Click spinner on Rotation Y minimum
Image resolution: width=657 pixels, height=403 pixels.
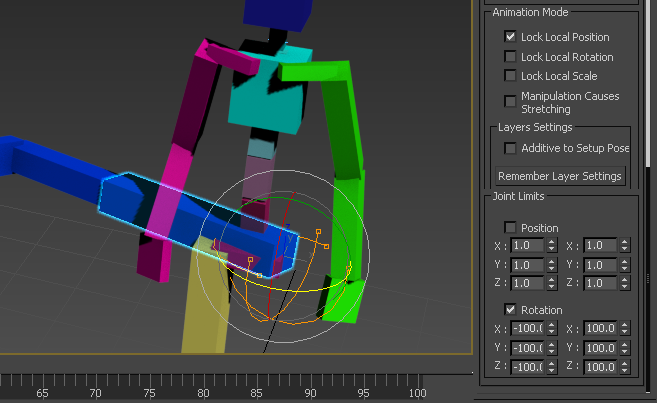point(551,348)
